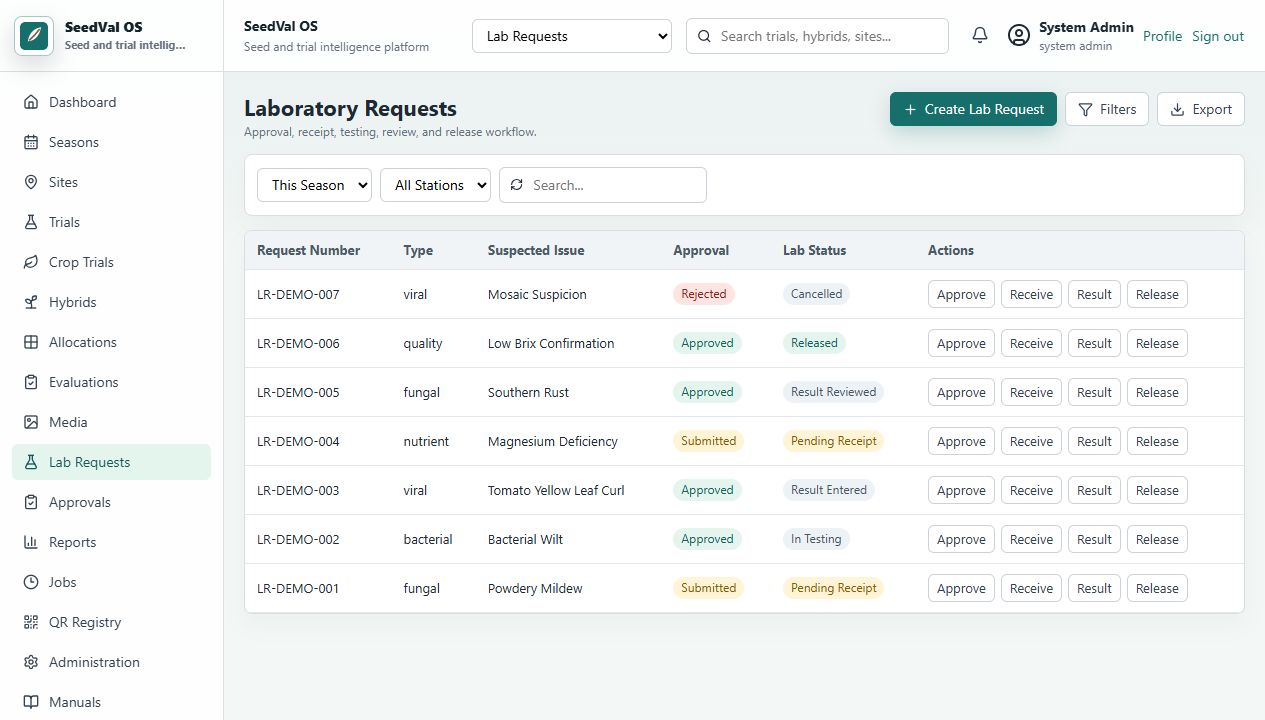Click the Sites map pin icon

31,182
